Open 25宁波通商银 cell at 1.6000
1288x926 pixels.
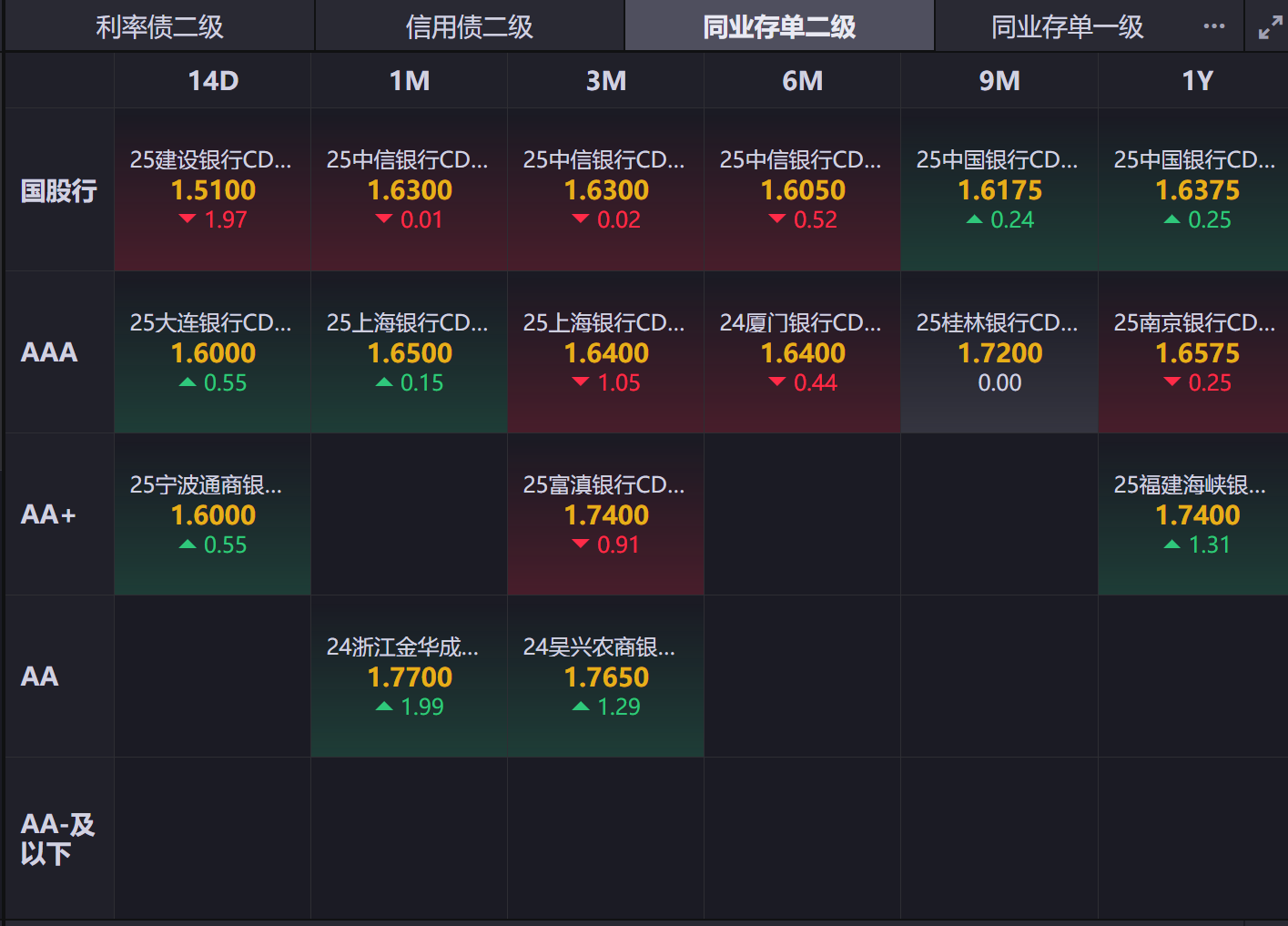(213, 514)
